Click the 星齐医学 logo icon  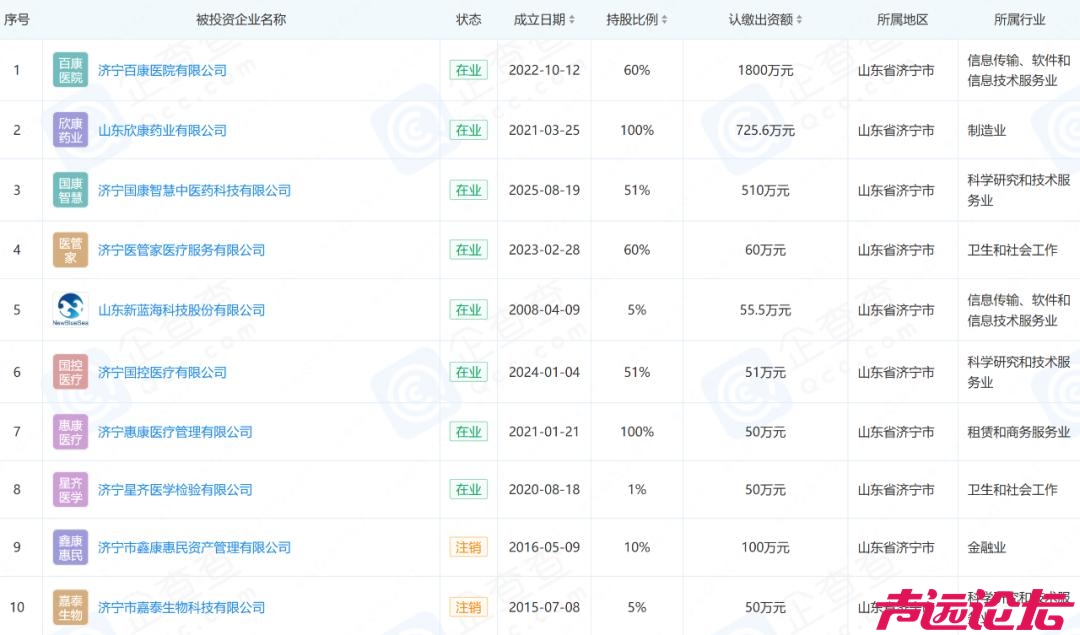[x=69, y=489]
